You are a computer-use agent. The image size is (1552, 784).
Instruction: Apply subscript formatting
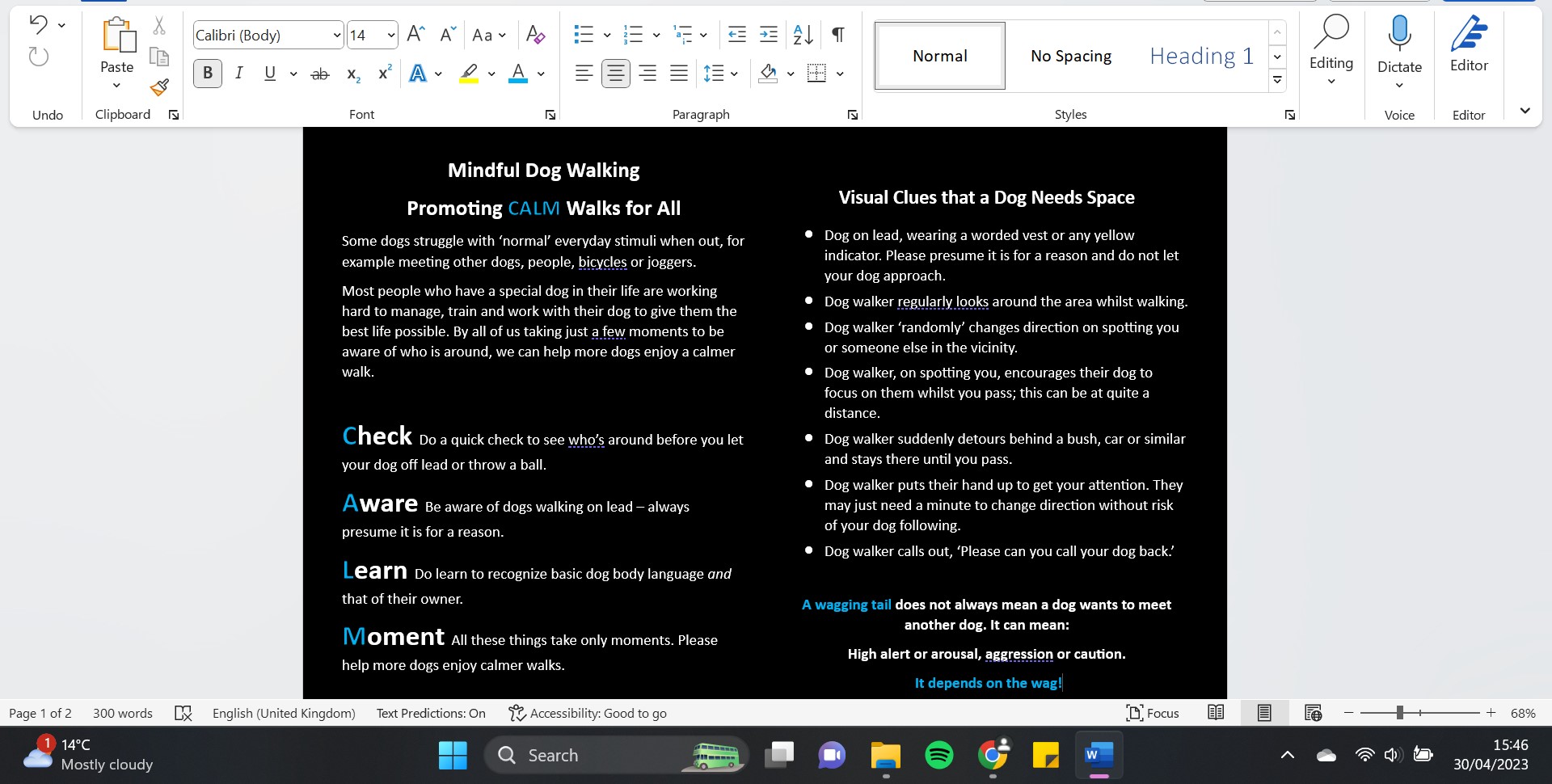click(353, 74)
